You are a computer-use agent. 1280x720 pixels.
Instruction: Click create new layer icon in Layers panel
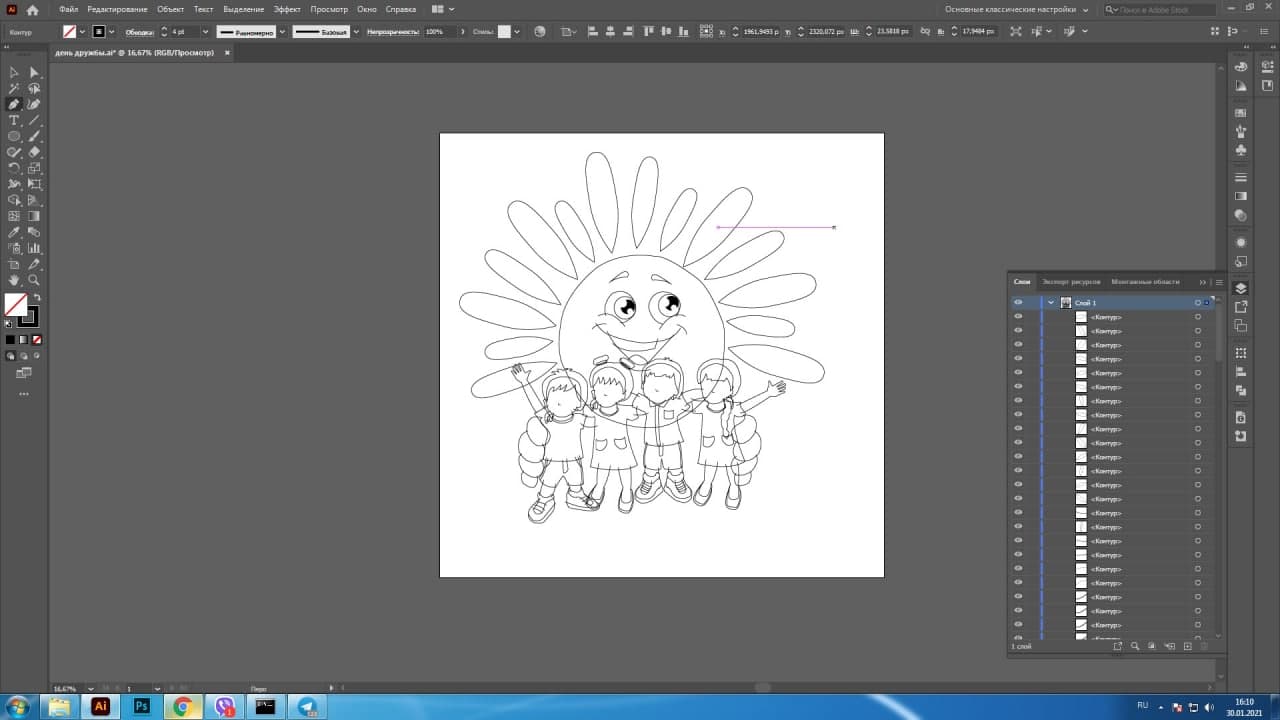1187,646
